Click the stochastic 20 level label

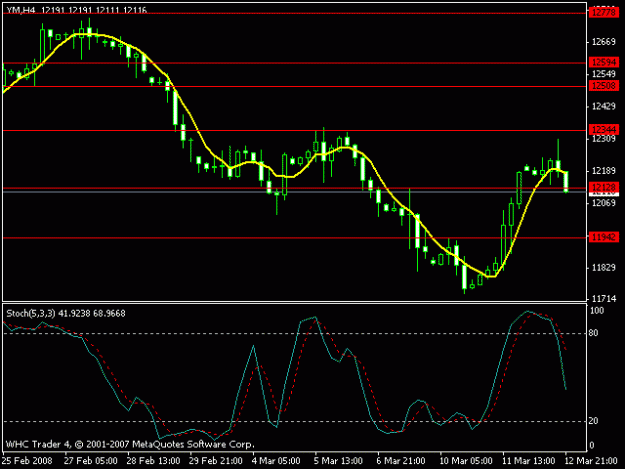[593, 421]
